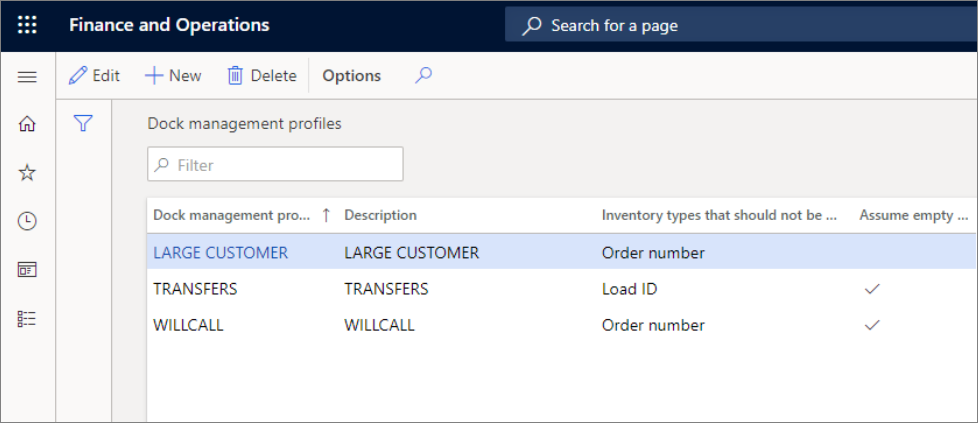The width and height of the screenshot is (978, 423).
Task: Click the WILLCALL description cell
Action: pyautogui.click(x=379, y=325)
